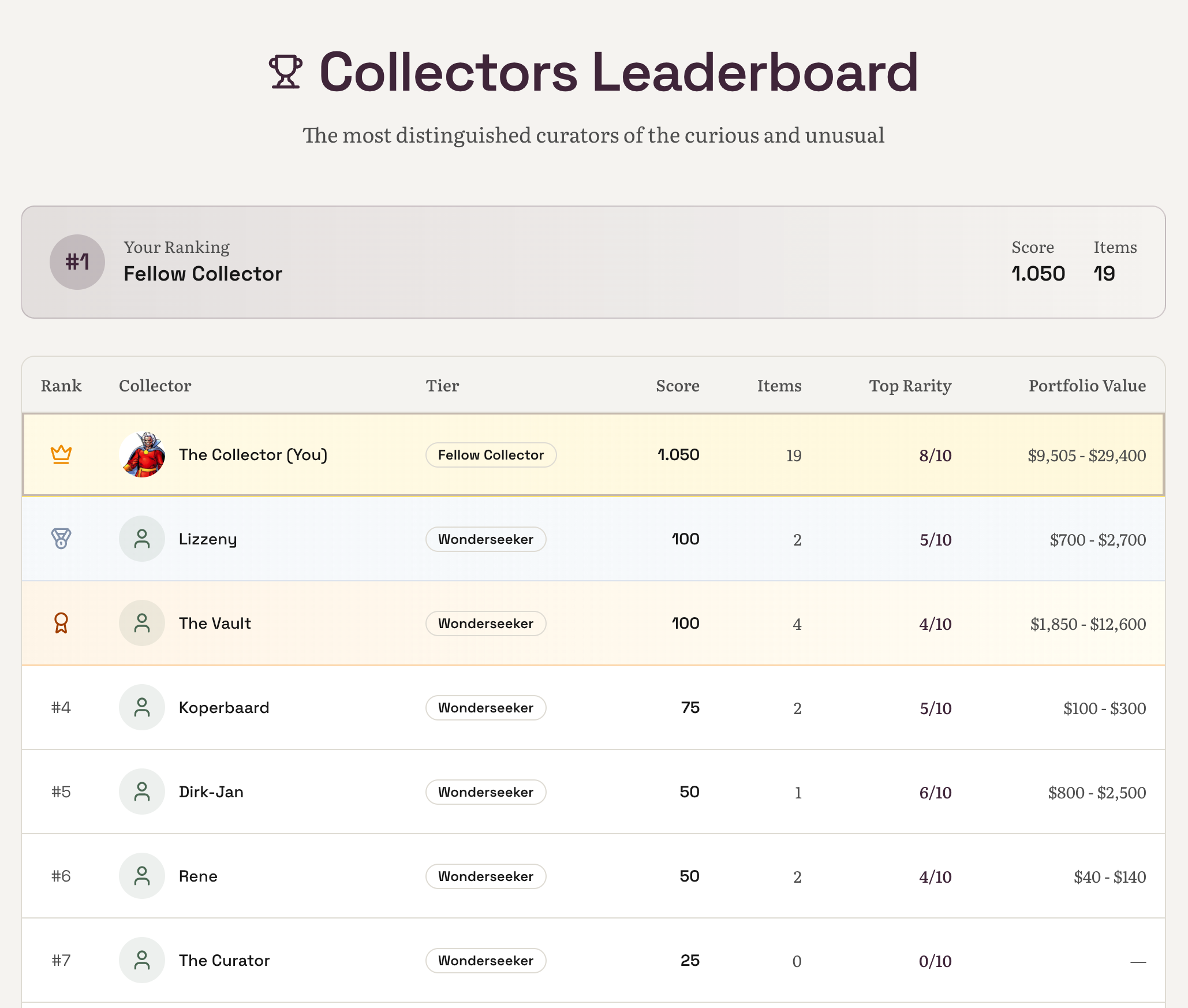Open The Curator collector name link
Image resolution: width=1188 pixels, height=1008 pixels.
click(224, 961)
